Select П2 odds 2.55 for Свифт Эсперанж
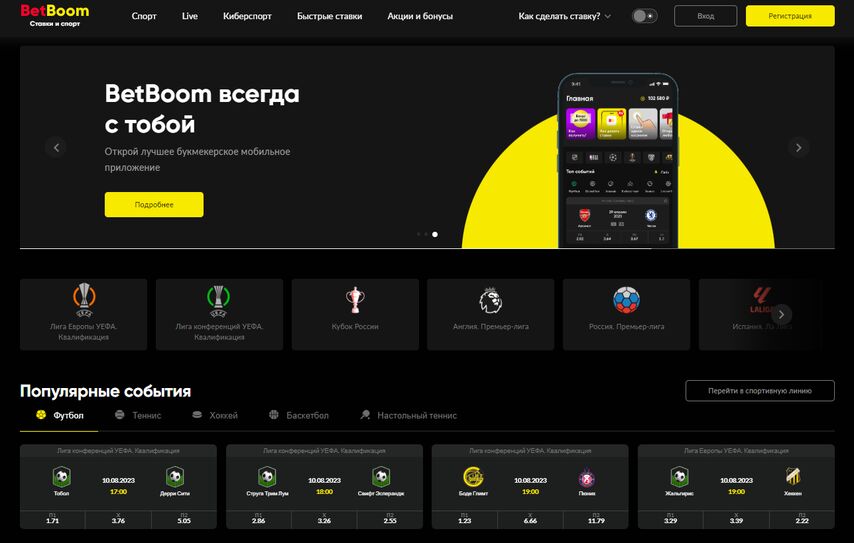 pyautogui.click(x=390, y=519)
